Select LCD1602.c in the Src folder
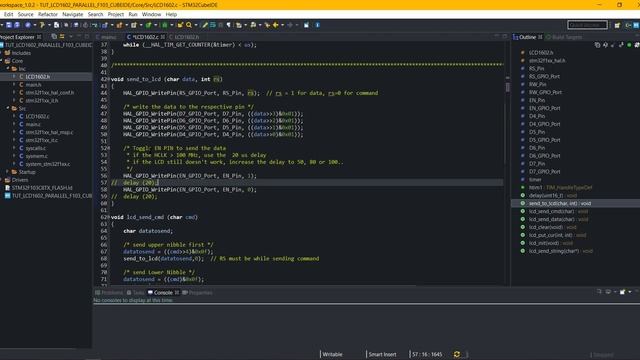The height and width of the screenshot is (360, 640). coord(37,116)
